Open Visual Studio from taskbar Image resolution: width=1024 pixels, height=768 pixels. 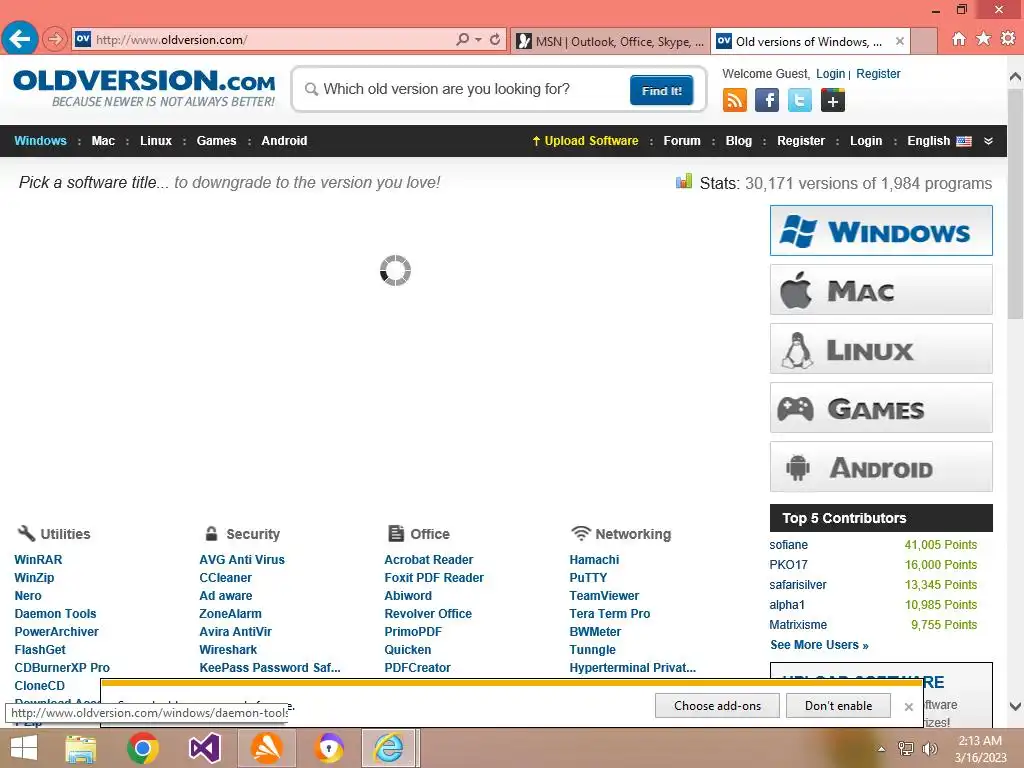204,748
